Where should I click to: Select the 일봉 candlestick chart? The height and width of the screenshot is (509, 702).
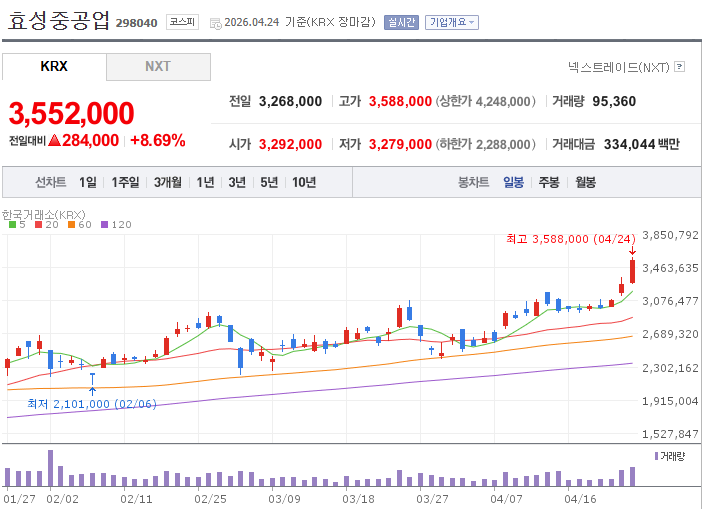pos(514,182)
